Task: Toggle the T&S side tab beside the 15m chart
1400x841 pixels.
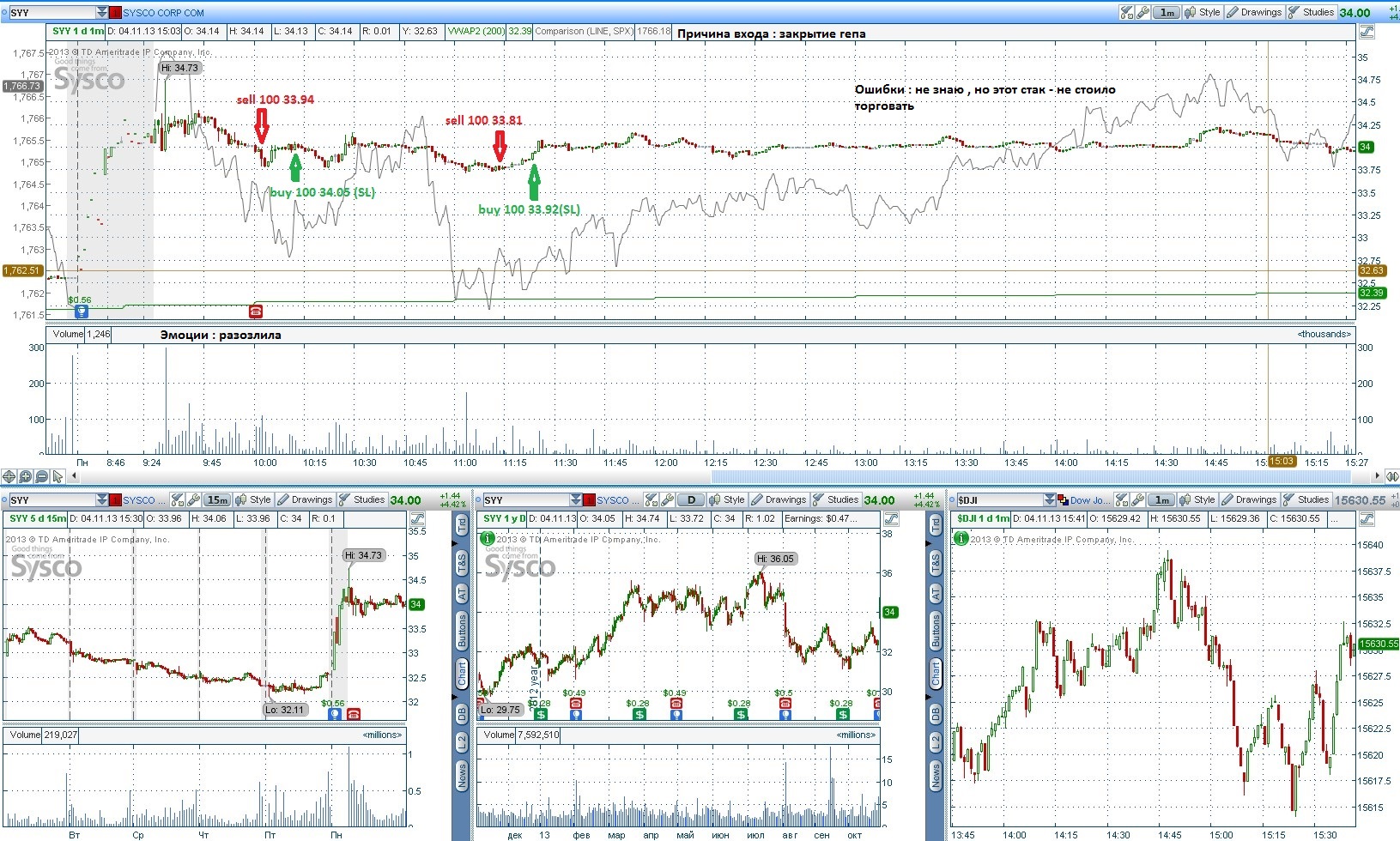Action: (462, 563)
